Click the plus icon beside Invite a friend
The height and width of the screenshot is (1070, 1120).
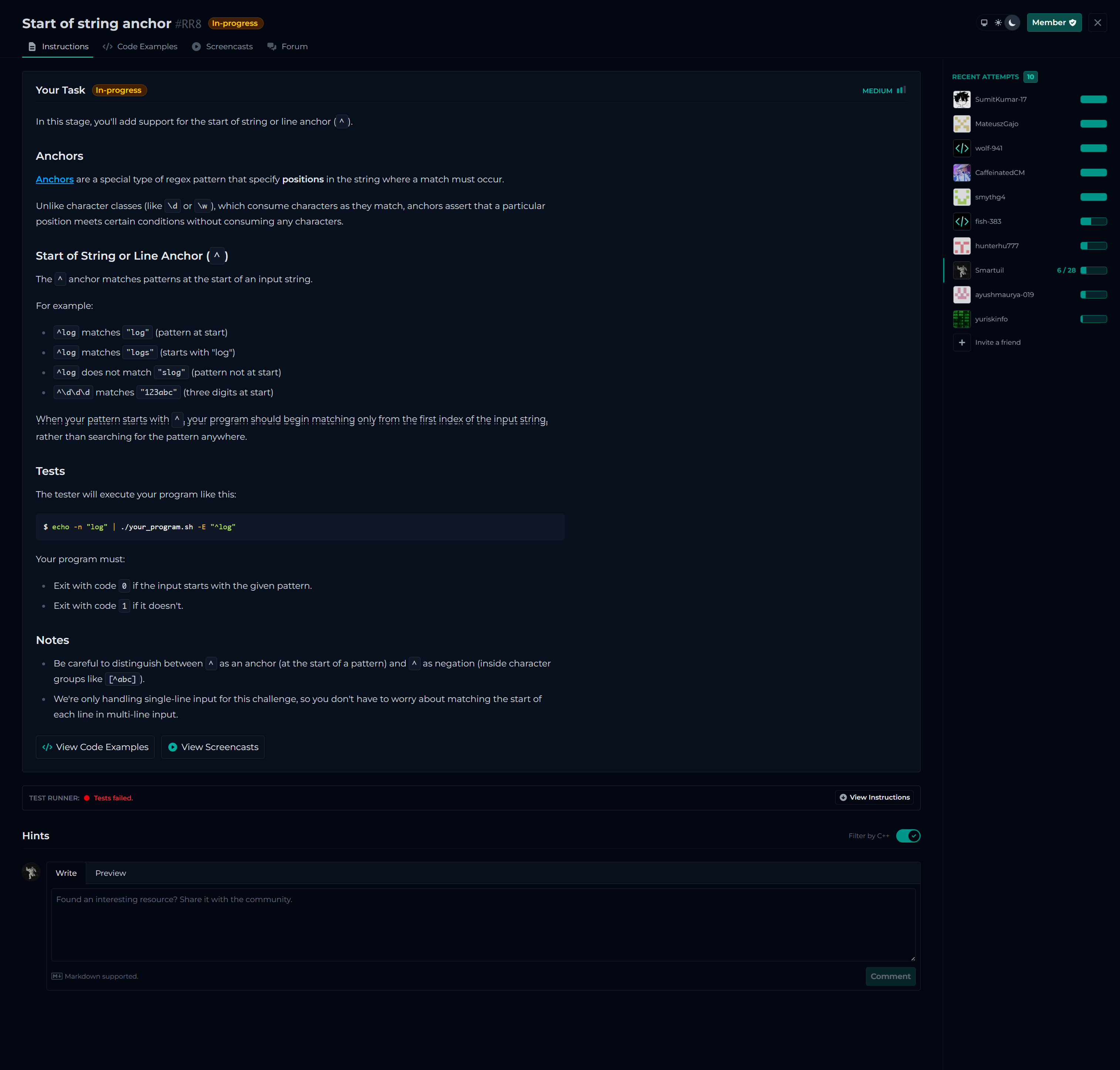pos(961,343)
